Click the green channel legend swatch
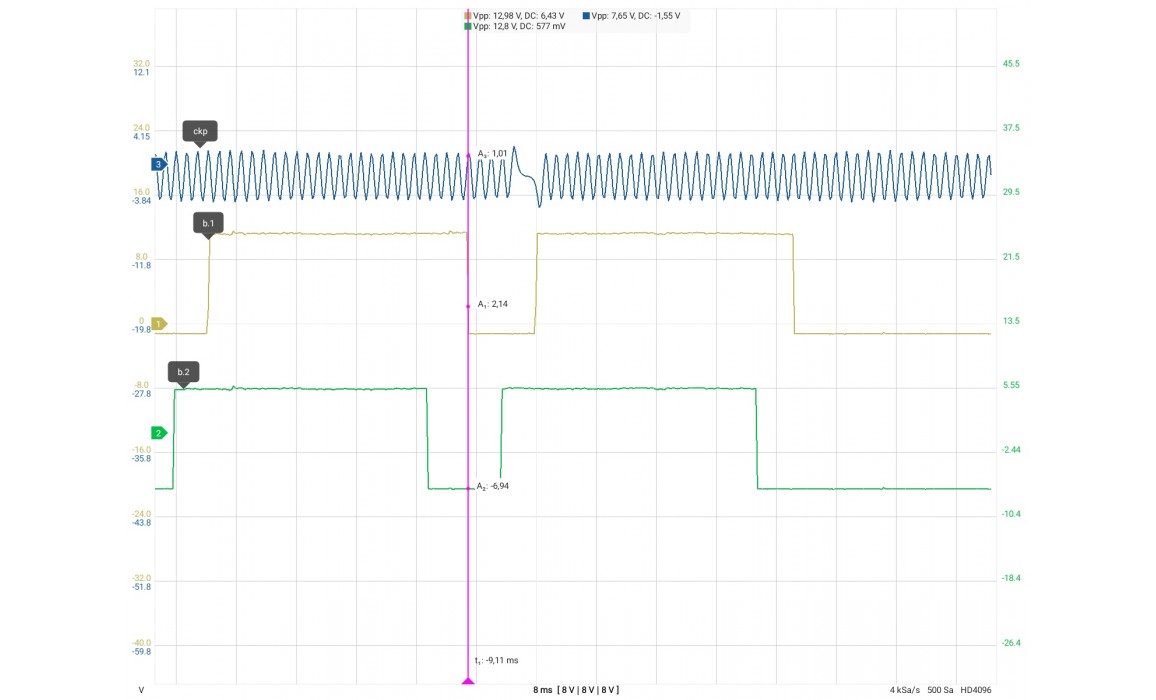Image resolution: width=1156 pixels, height=700 pixels. click(468, 27)
